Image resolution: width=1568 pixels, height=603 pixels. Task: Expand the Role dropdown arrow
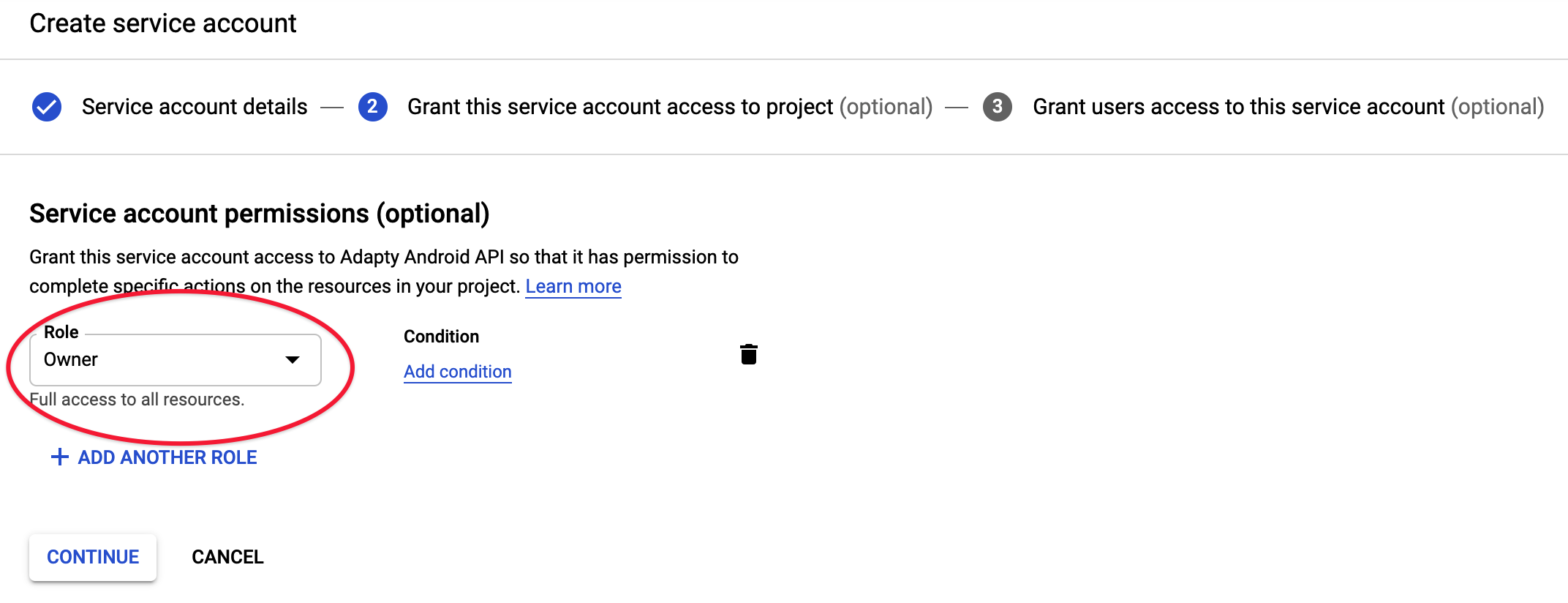[293, 359]
